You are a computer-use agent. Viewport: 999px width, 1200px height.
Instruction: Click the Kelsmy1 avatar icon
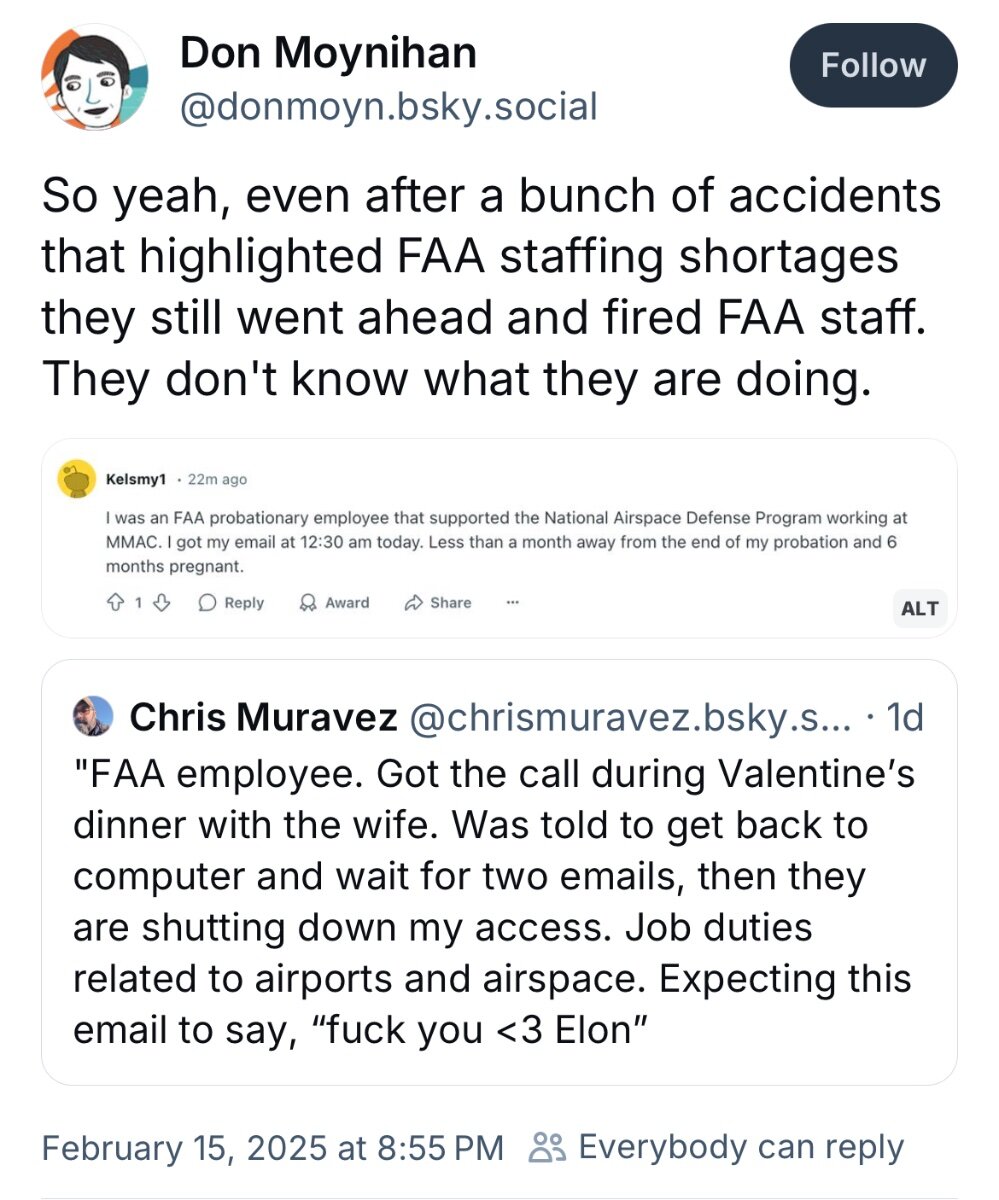click(76, 481)
